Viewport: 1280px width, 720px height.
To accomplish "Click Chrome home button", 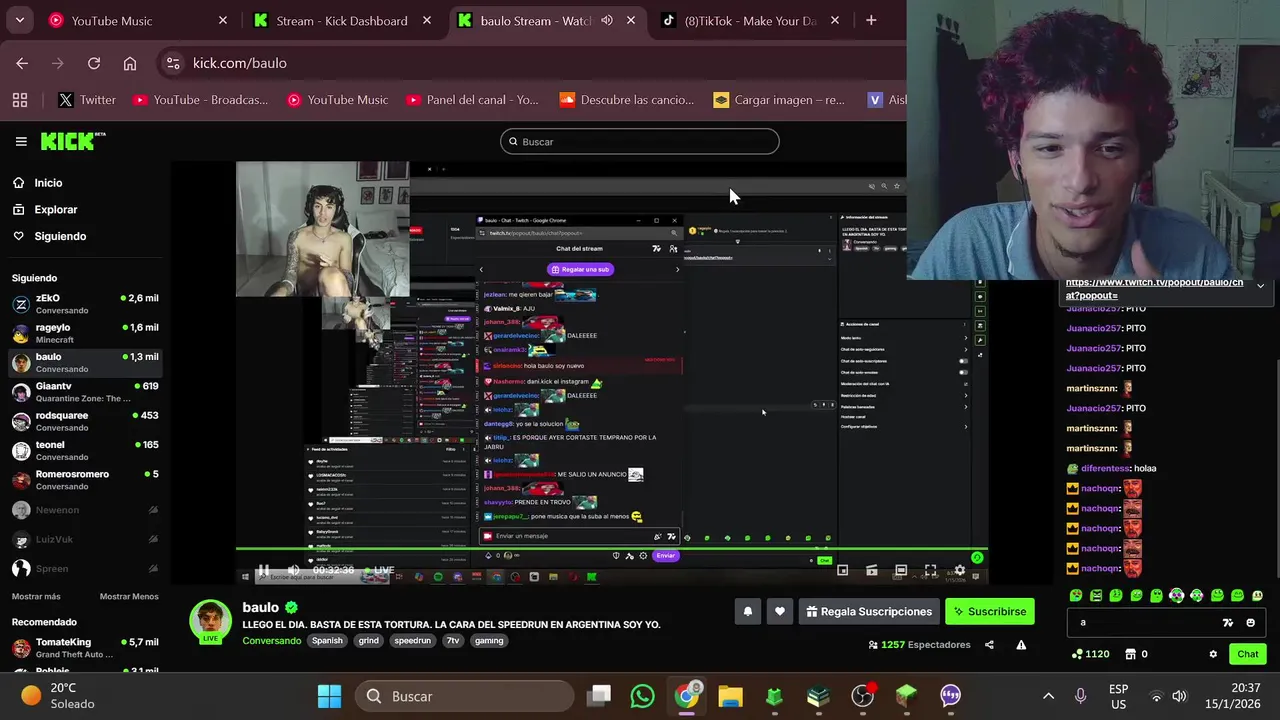I will (x=130, y=63).
